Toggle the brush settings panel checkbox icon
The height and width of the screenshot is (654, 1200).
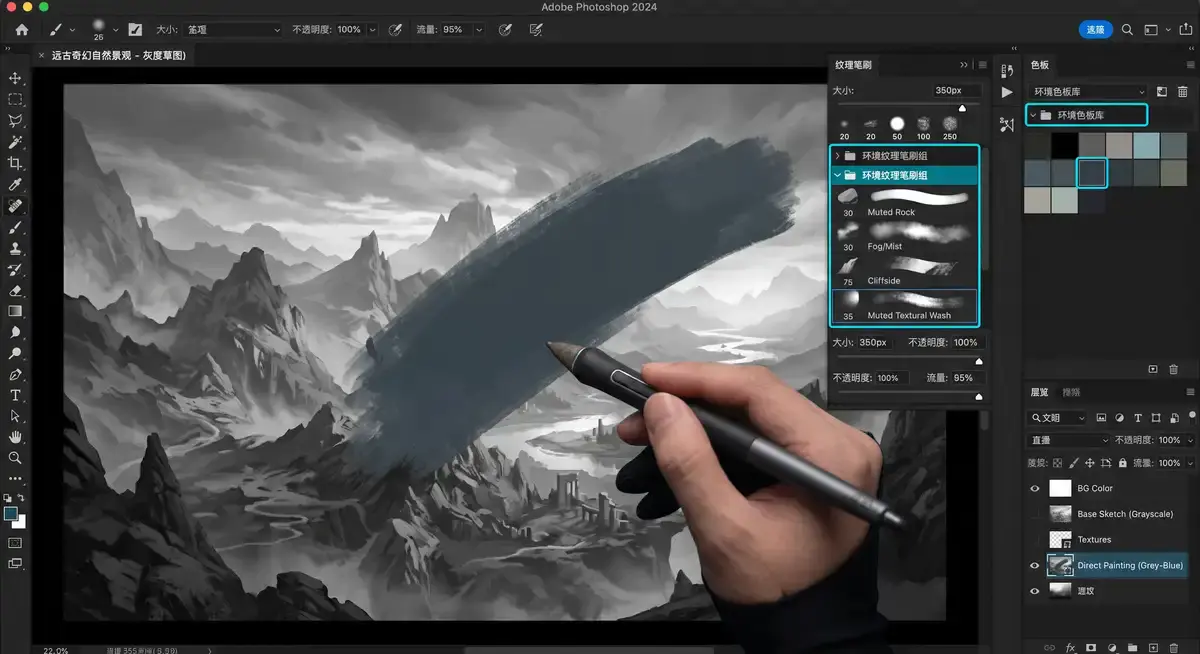click(135, 30)
